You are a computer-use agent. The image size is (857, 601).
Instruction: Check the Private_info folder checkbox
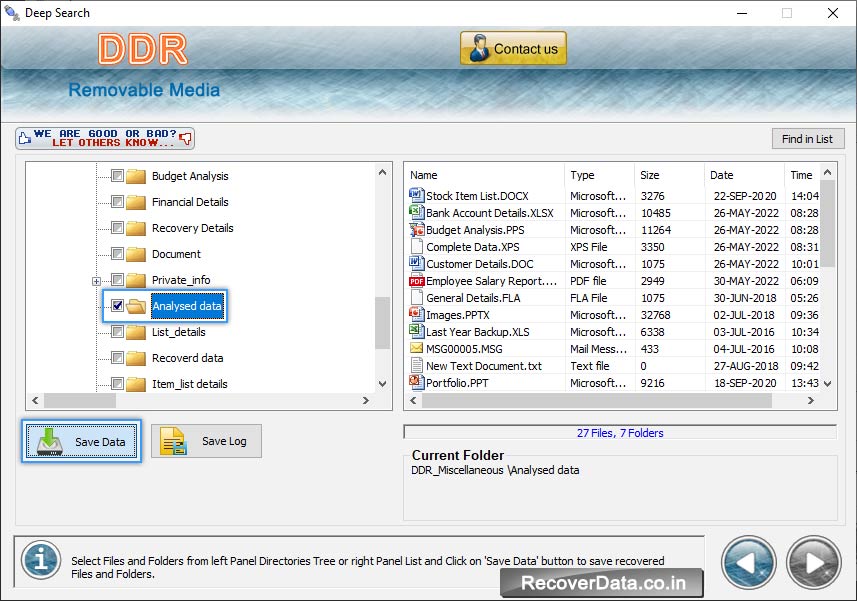(x=117, y=279)
